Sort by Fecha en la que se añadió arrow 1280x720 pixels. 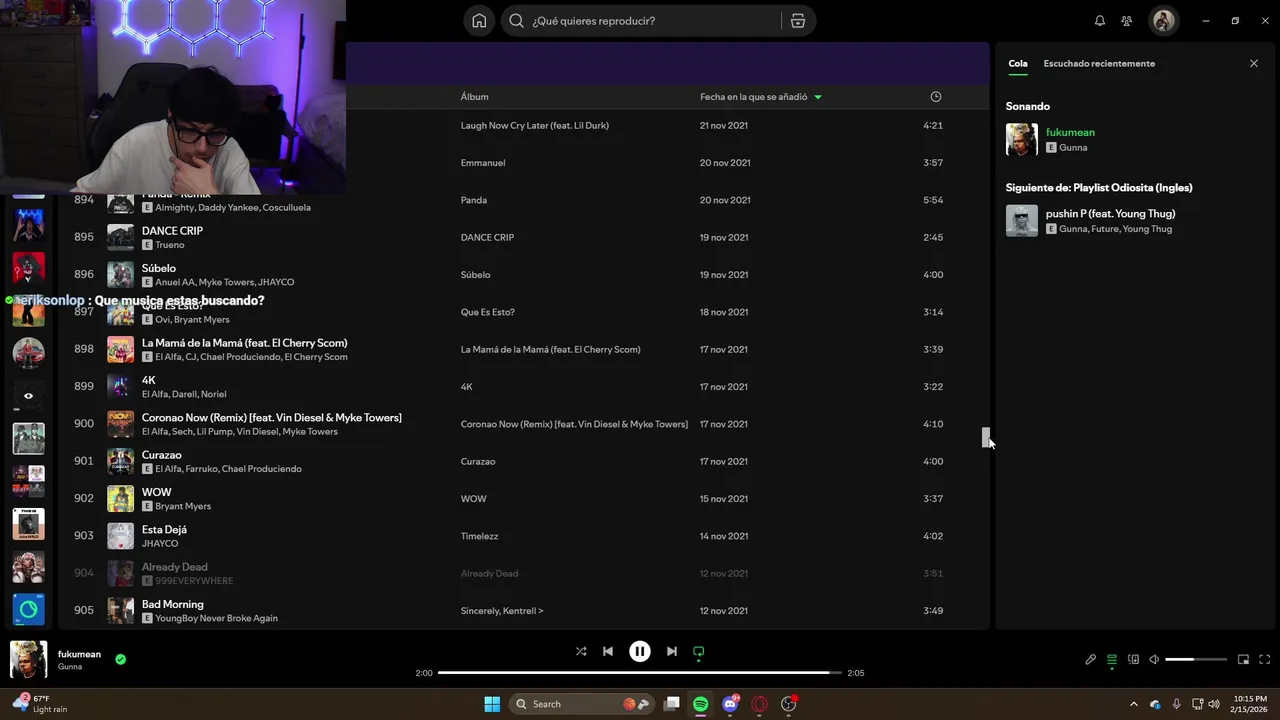[x=818, y=97]
